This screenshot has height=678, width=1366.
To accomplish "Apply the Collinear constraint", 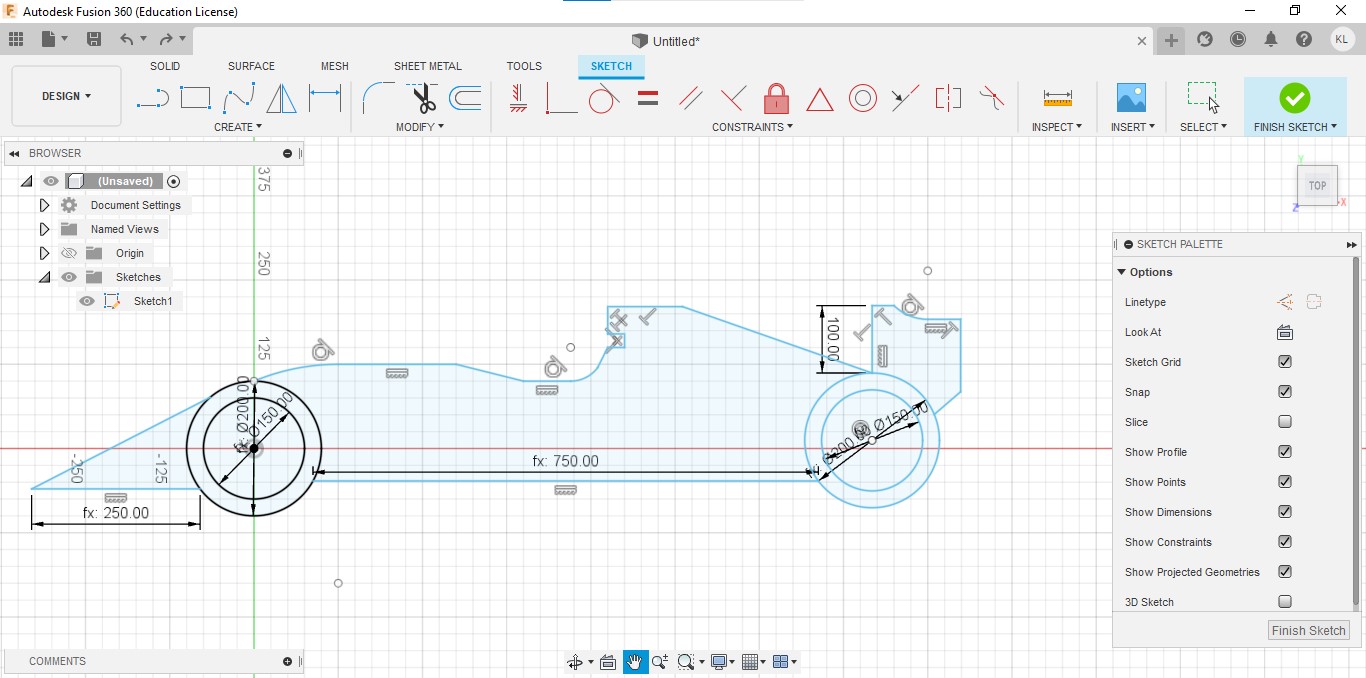I will tap(905, 98).
